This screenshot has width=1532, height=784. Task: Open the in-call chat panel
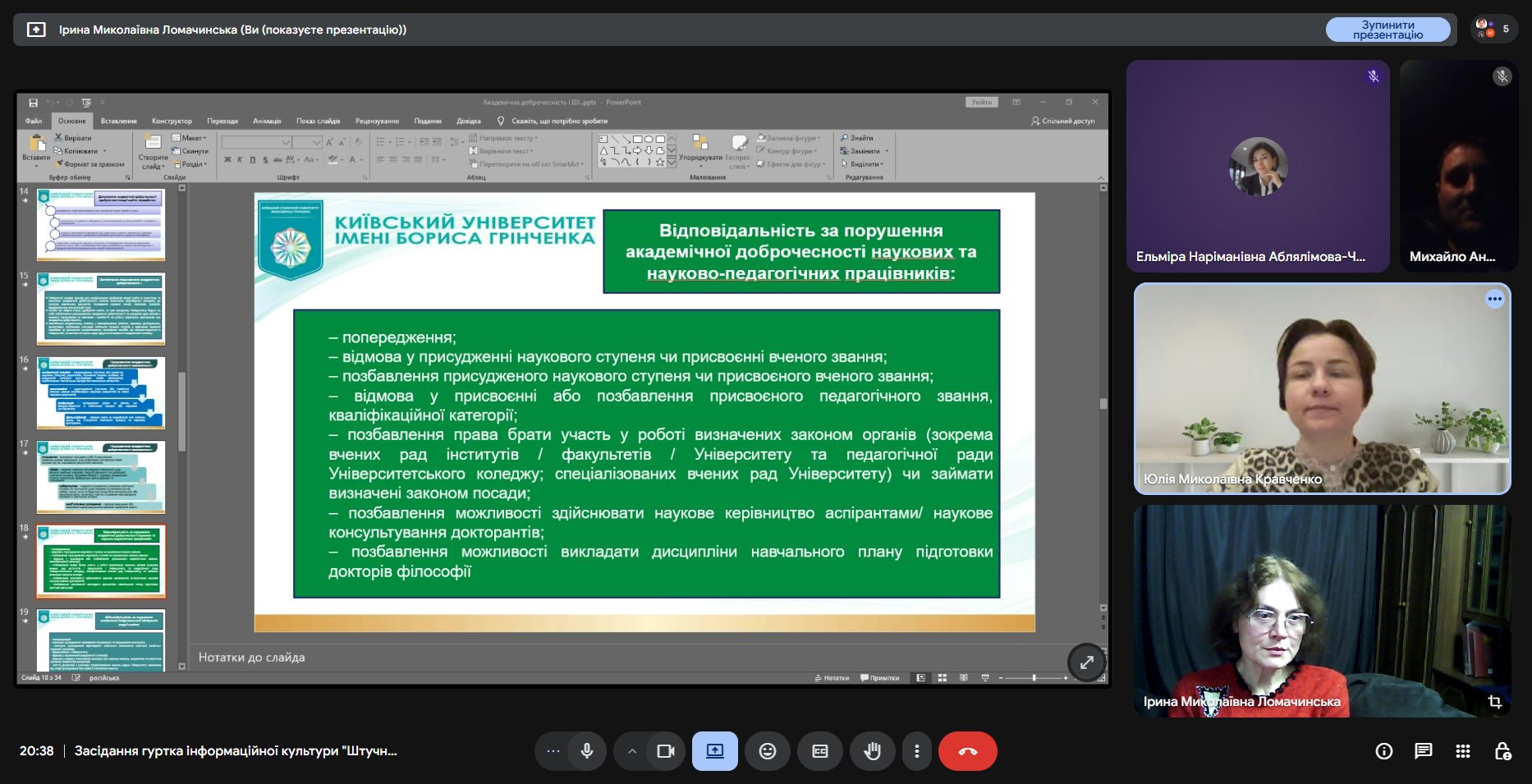[1423, 751]
